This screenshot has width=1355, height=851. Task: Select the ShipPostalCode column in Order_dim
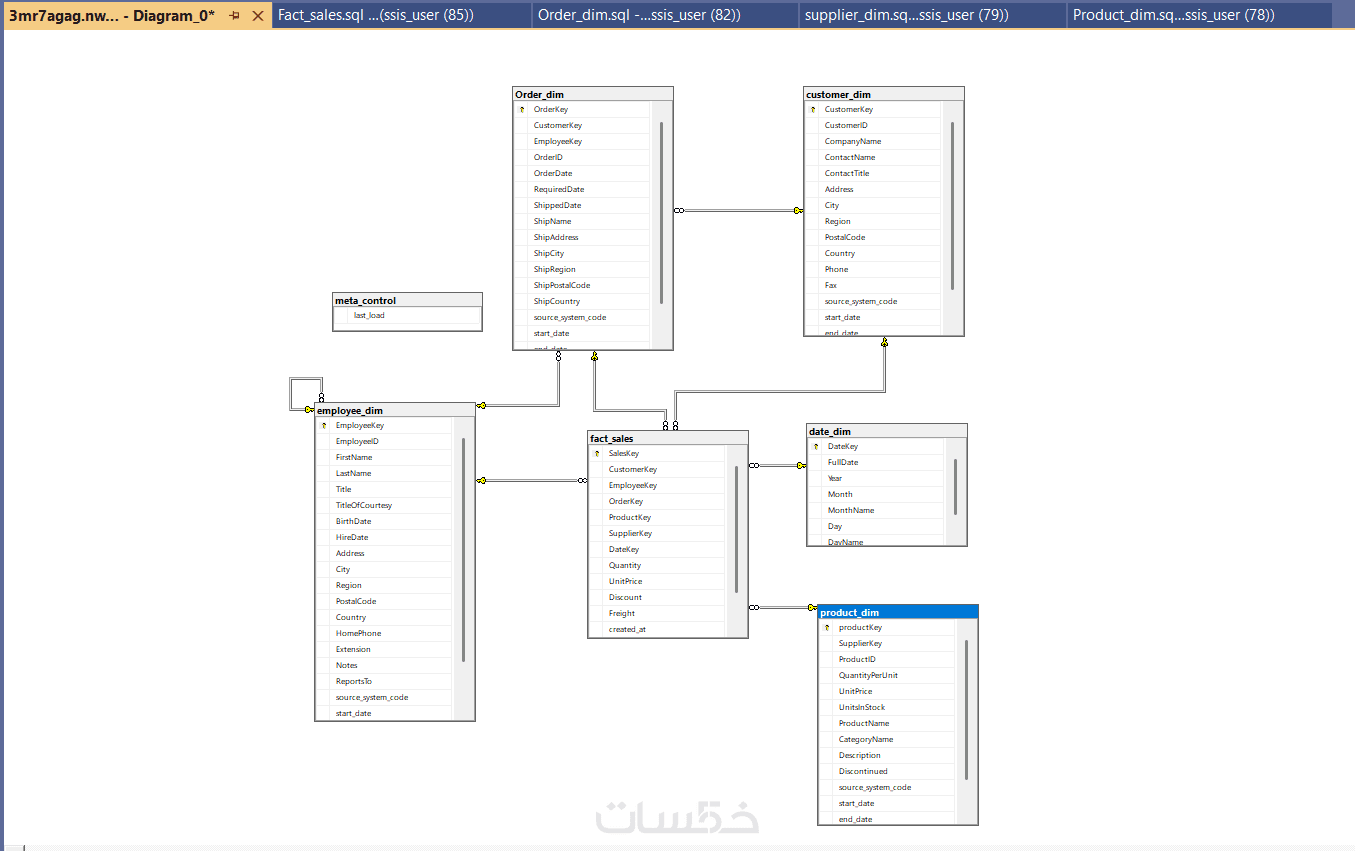[x=582, y=285]
